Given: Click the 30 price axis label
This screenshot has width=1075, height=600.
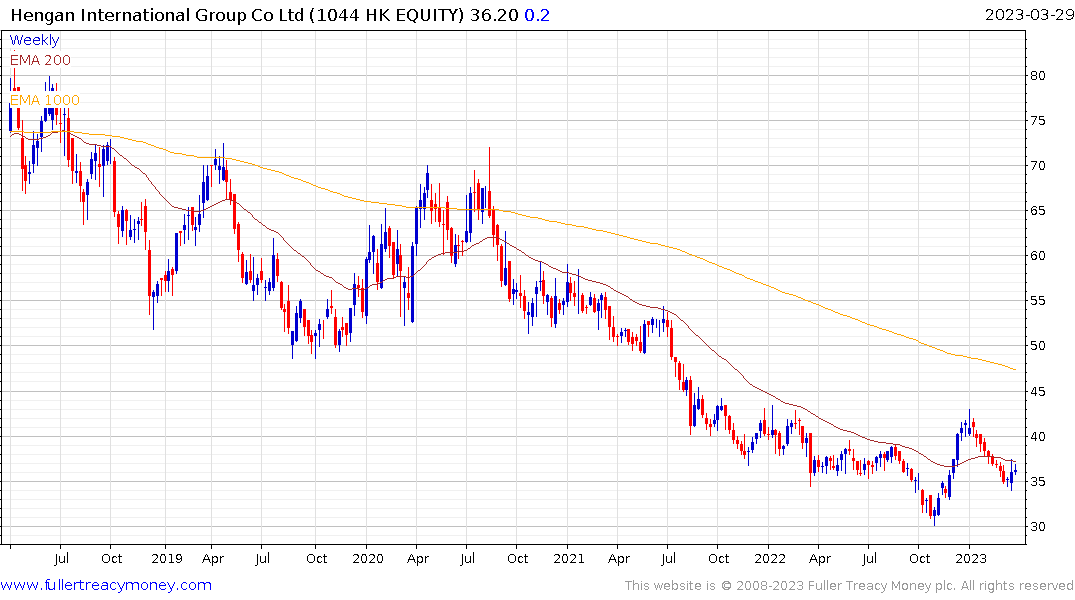Looking at the screenshot, I should click(1037, 527).
